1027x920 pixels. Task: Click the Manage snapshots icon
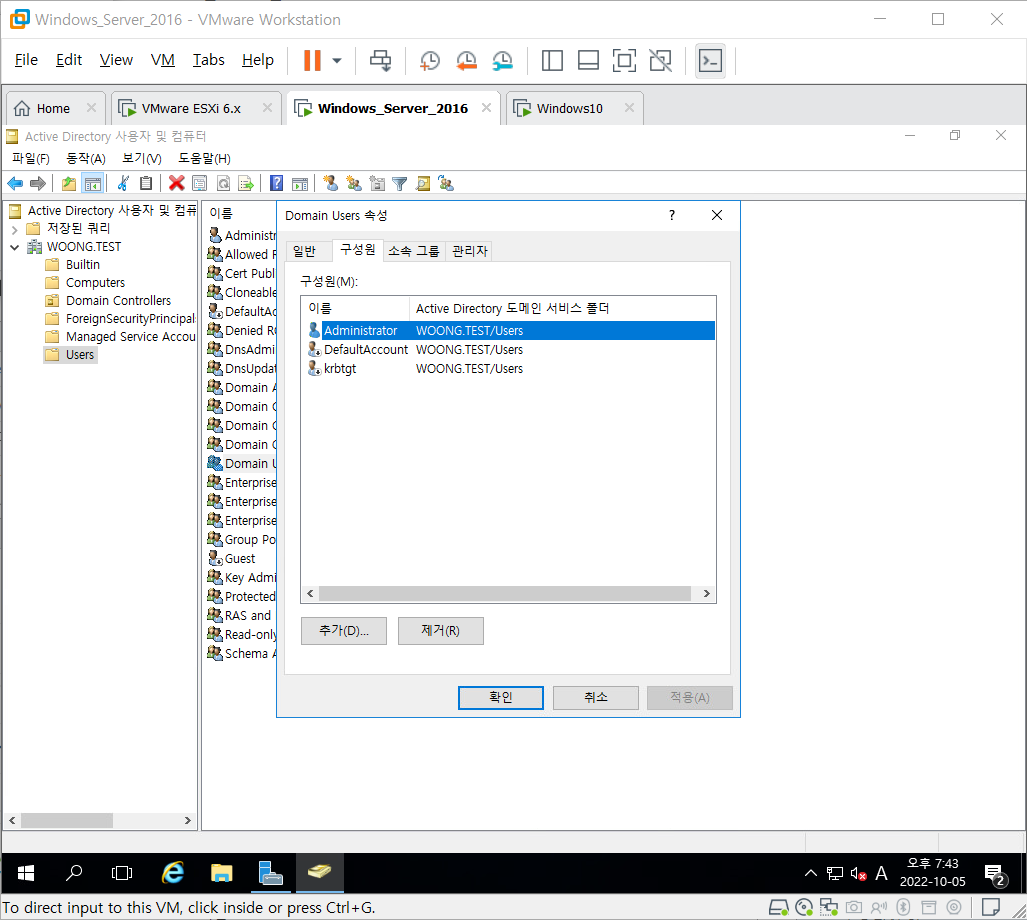[502, 60]
